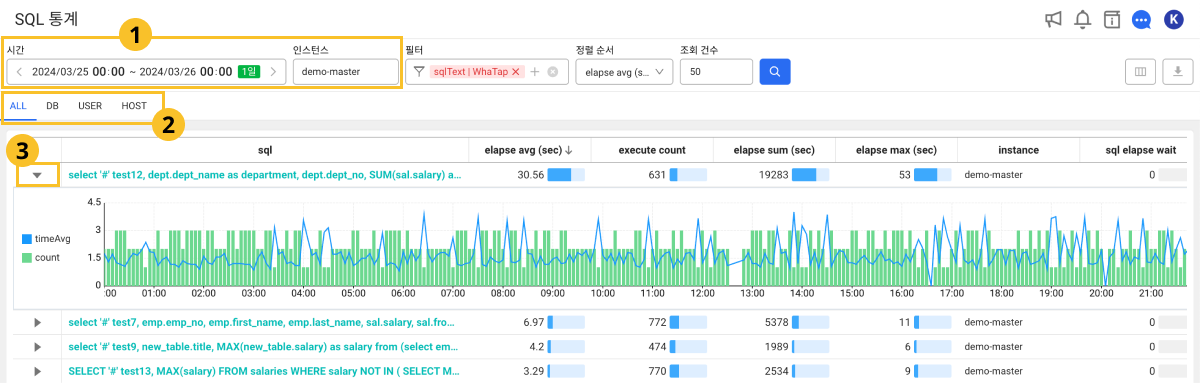
Task: Click the 12:00 label on chart axis
Action: (702, 294)
